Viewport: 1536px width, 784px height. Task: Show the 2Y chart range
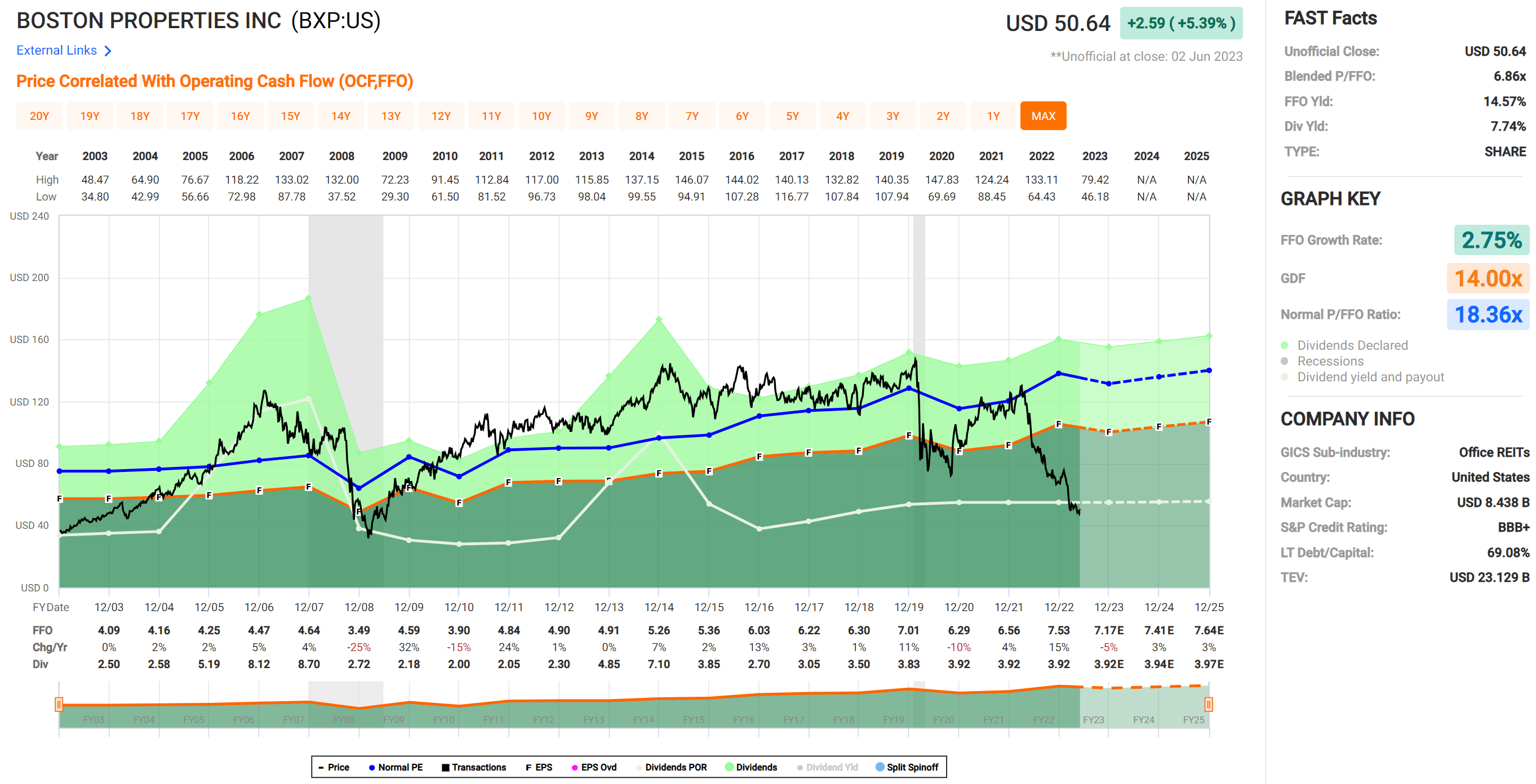(943, 115)
